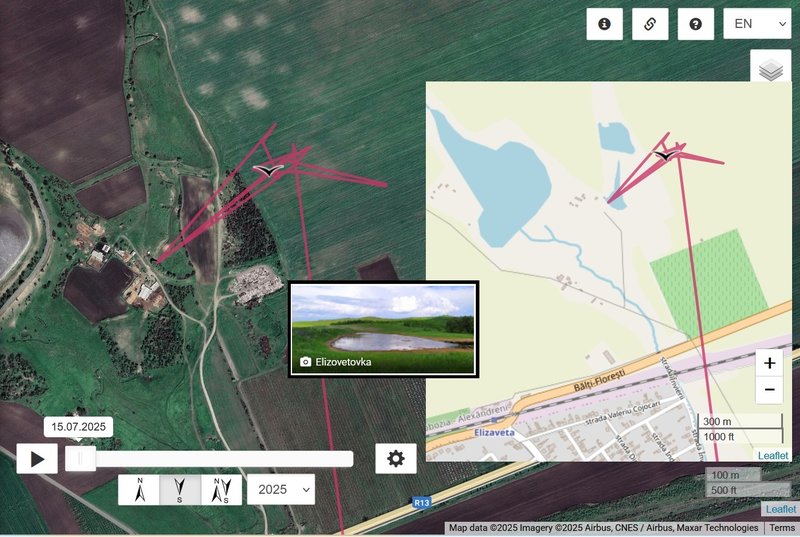800x537 pixels.
Task: Zoom out on the inset map
Action: click(x=769, y=390)
